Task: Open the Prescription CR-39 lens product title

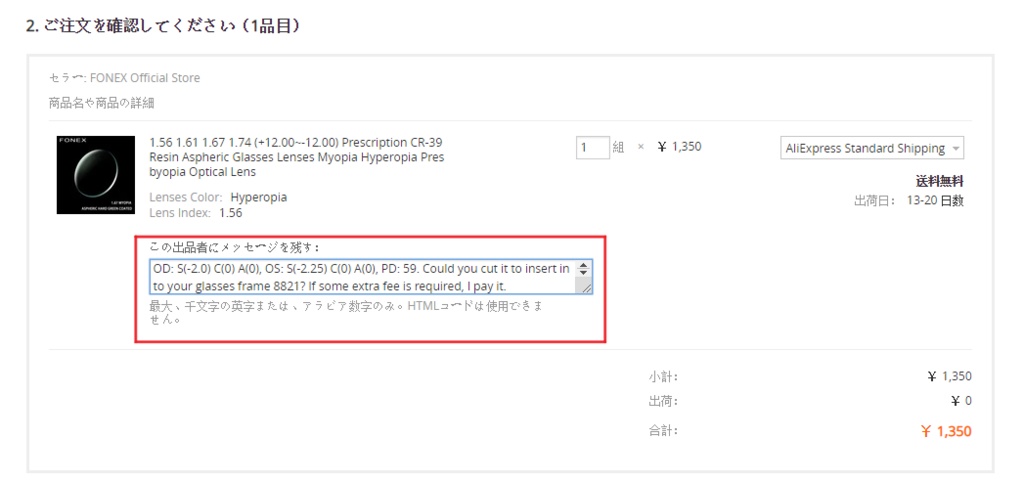Action: (296, 157)
